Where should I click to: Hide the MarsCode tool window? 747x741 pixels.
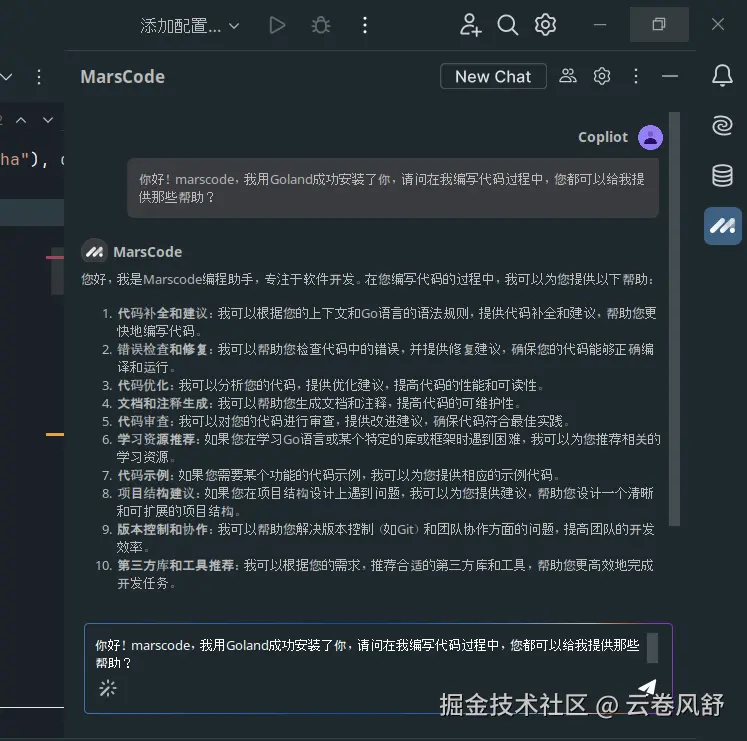(x=670, y=76)
